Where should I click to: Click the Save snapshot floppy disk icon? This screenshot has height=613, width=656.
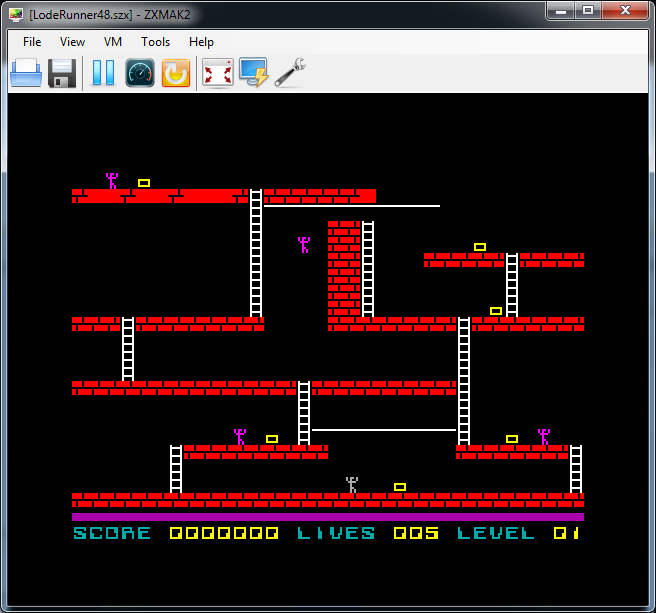tap(62, 73)
